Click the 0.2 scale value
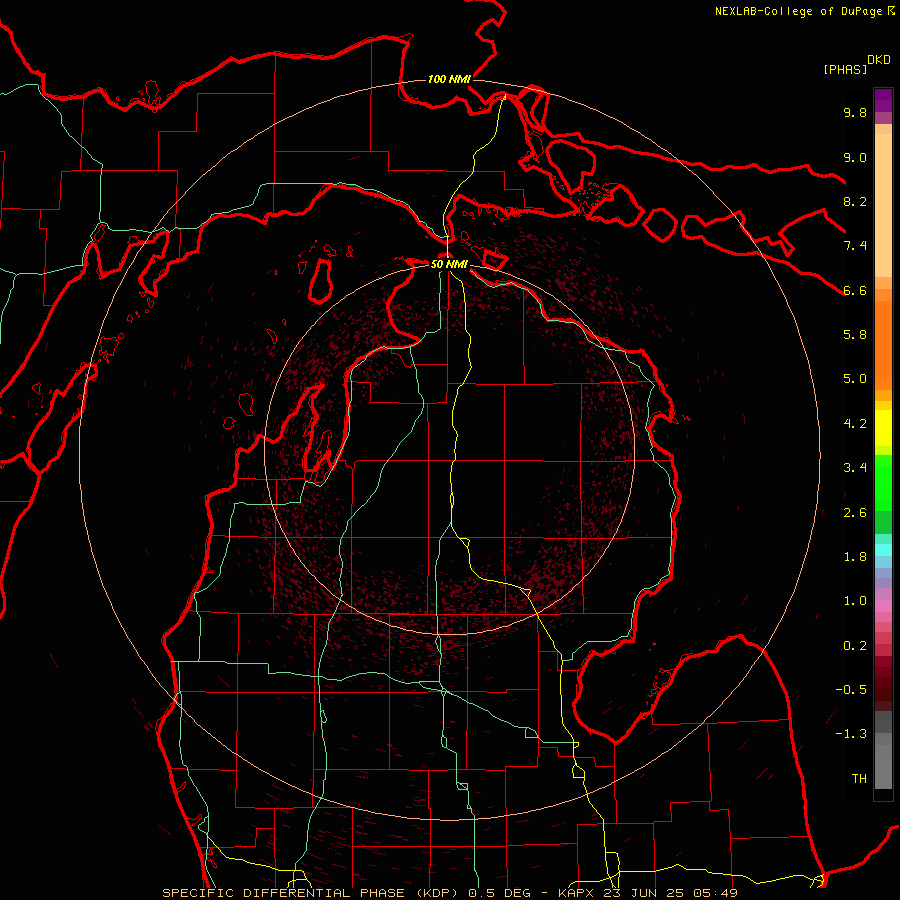The width and height of the screenshot is (900, 900). point(855,646)
